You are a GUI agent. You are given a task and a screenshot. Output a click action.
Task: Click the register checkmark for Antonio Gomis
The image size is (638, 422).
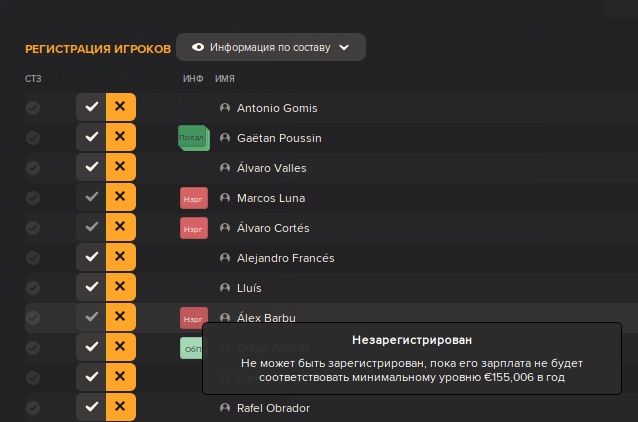tap(91, 107)
